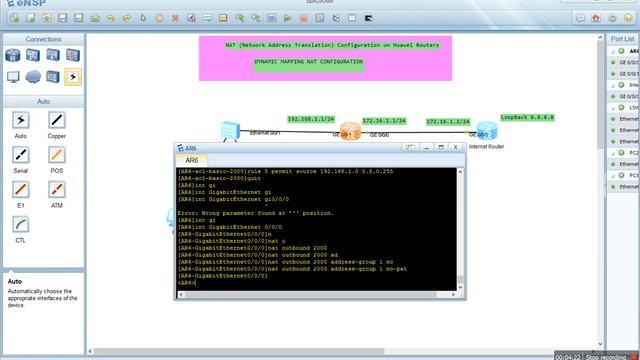
Task: Click the canvas vertical scrollbar up arrow
Action: [x=600, y=38]
